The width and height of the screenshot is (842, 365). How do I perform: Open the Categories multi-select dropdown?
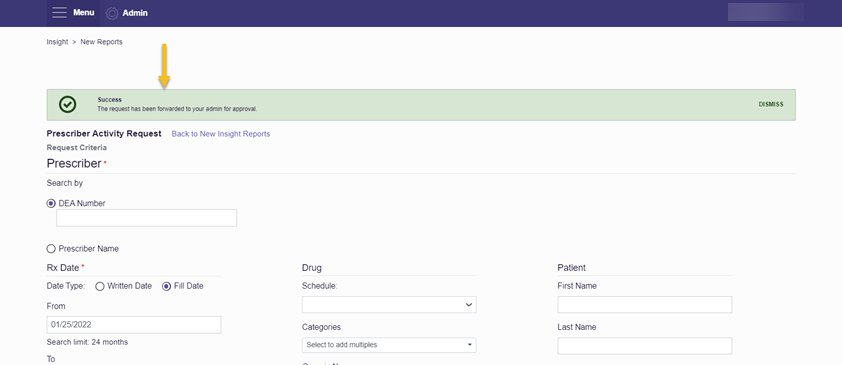coord(389,345)
